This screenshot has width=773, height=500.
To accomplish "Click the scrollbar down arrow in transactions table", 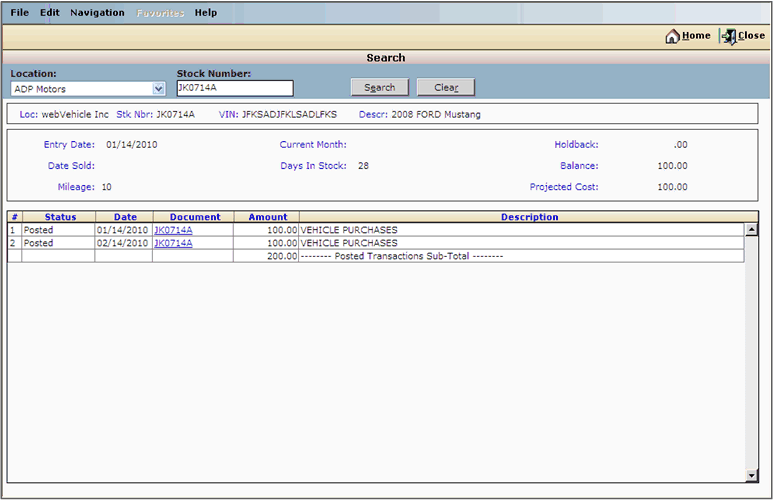I will point(751,475).
